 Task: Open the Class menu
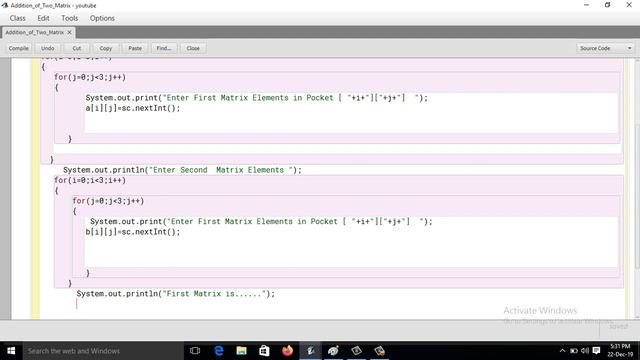point(18,18)
